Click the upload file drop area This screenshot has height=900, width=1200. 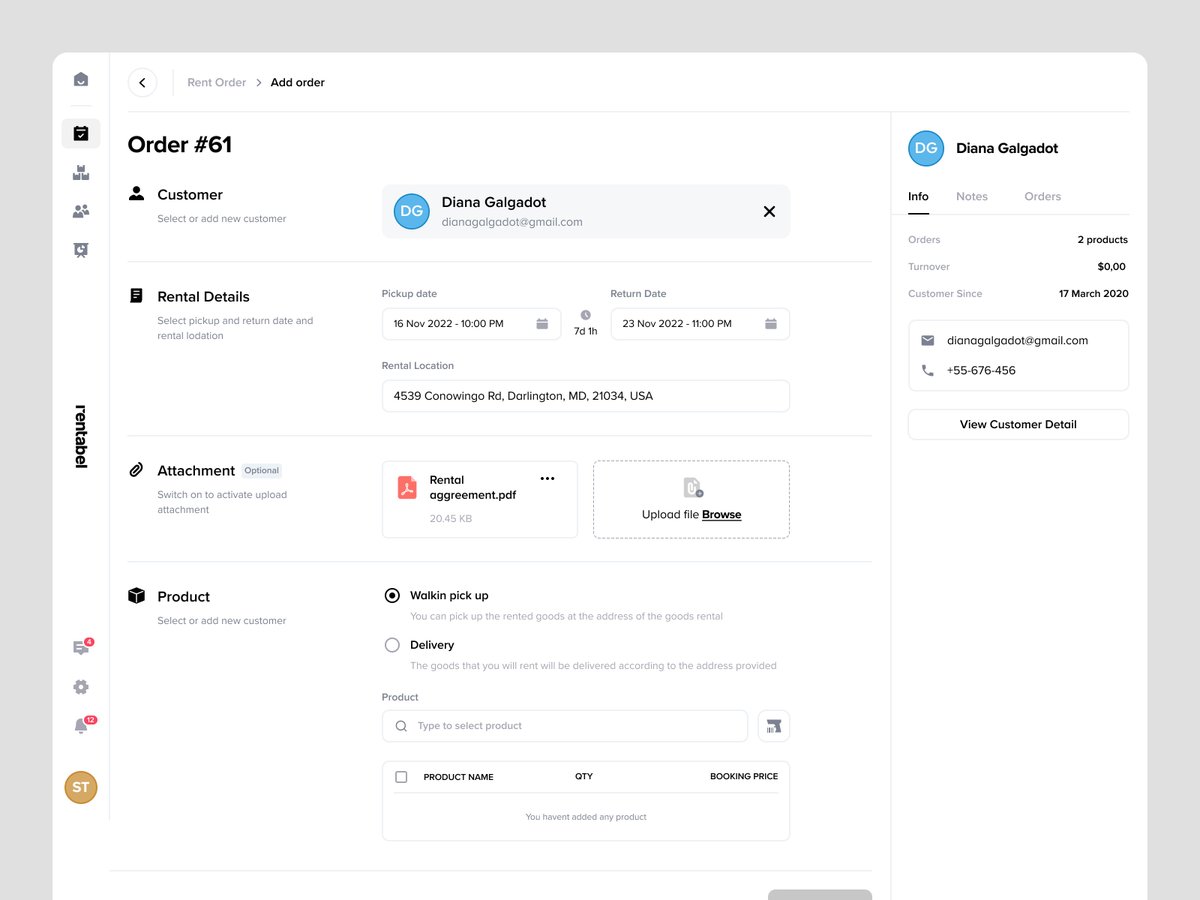tap(692, 499)
